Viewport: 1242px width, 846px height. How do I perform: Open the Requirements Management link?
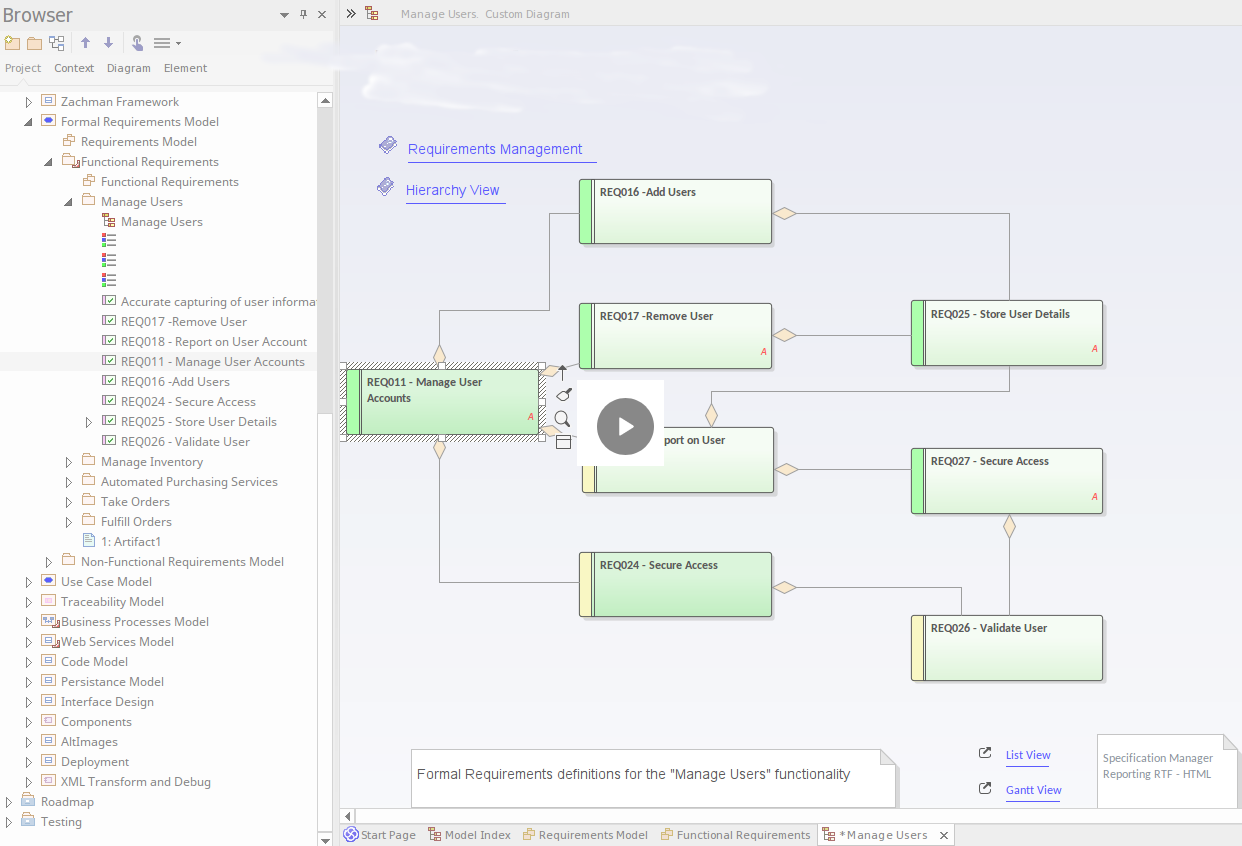(x=495, y=149)
